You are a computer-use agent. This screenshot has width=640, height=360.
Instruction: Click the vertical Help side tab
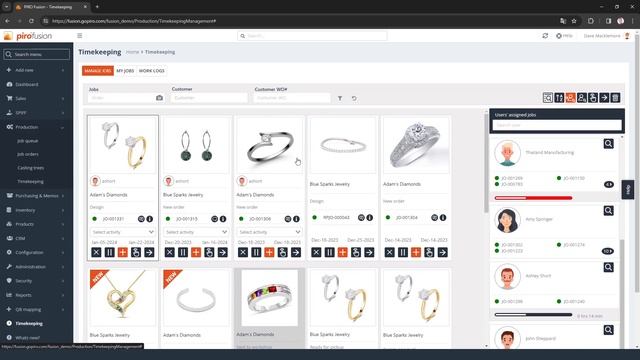(628, 190)
